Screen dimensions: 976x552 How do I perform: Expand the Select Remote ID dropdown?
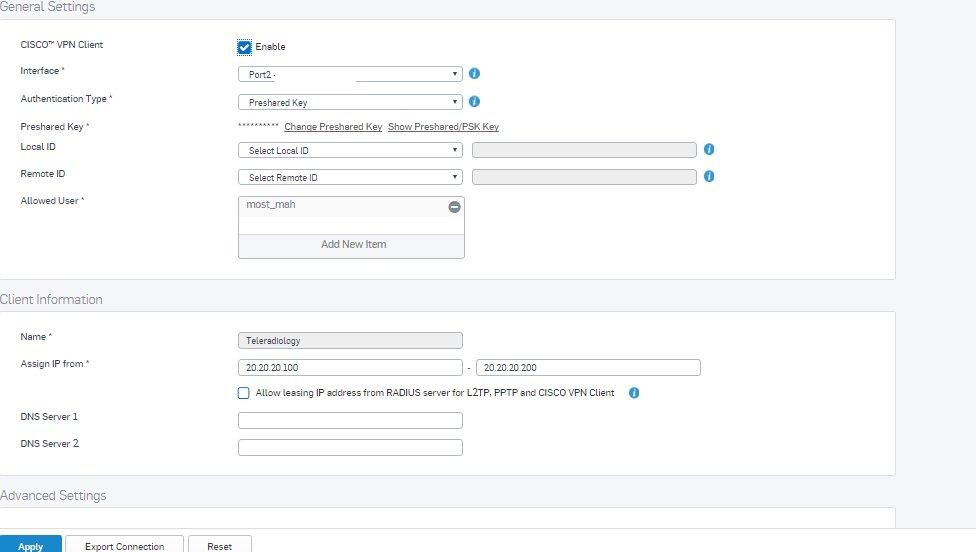click(350, 177)
